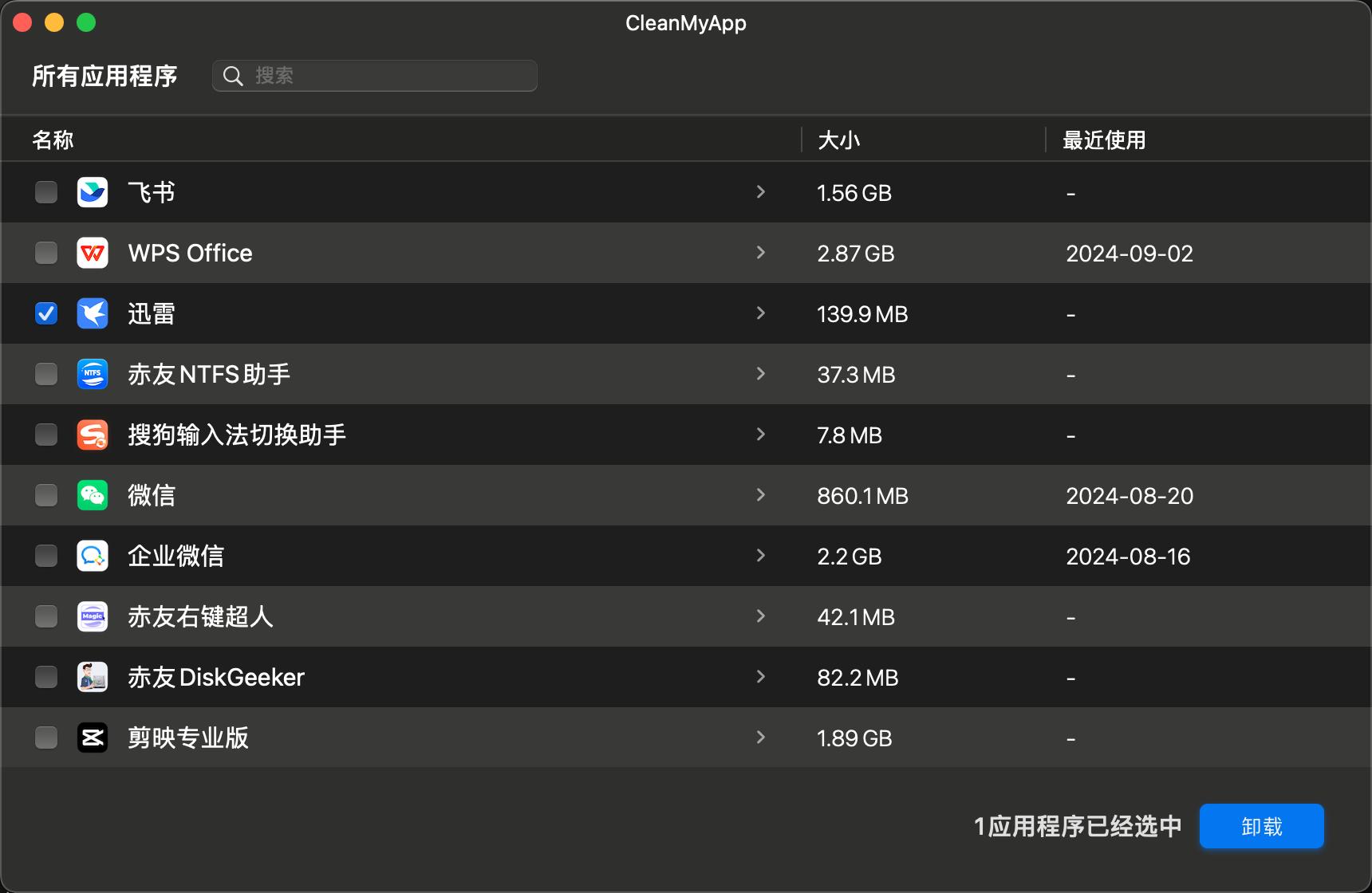Click the 7.8 MB size value
Viewport: 1372px width, 893px height.
coord(850,435)
